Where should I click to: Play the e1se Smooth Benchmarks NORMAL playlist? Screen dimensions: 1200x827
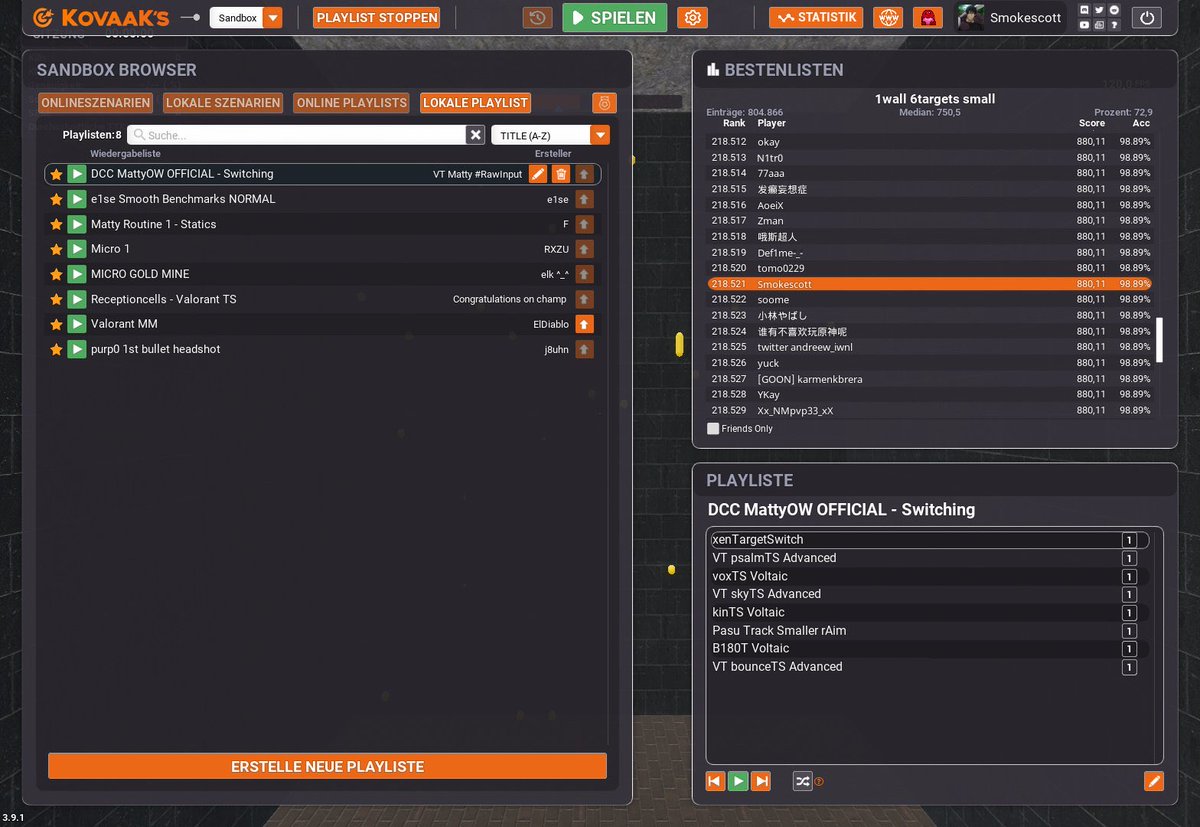(x=77, y=199)
